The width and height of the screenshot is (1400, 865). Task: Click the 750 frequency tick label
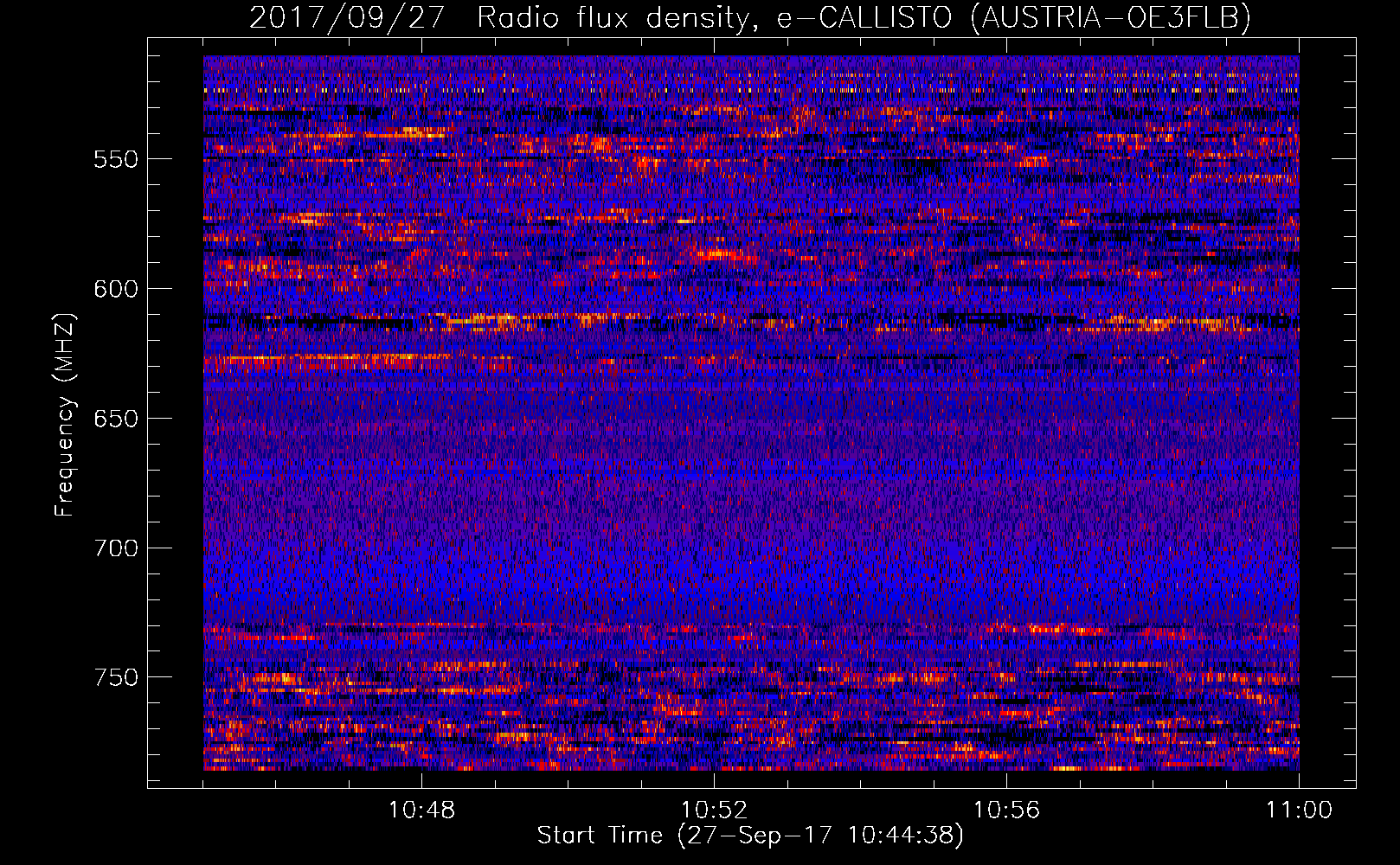[x=116, y=677]
